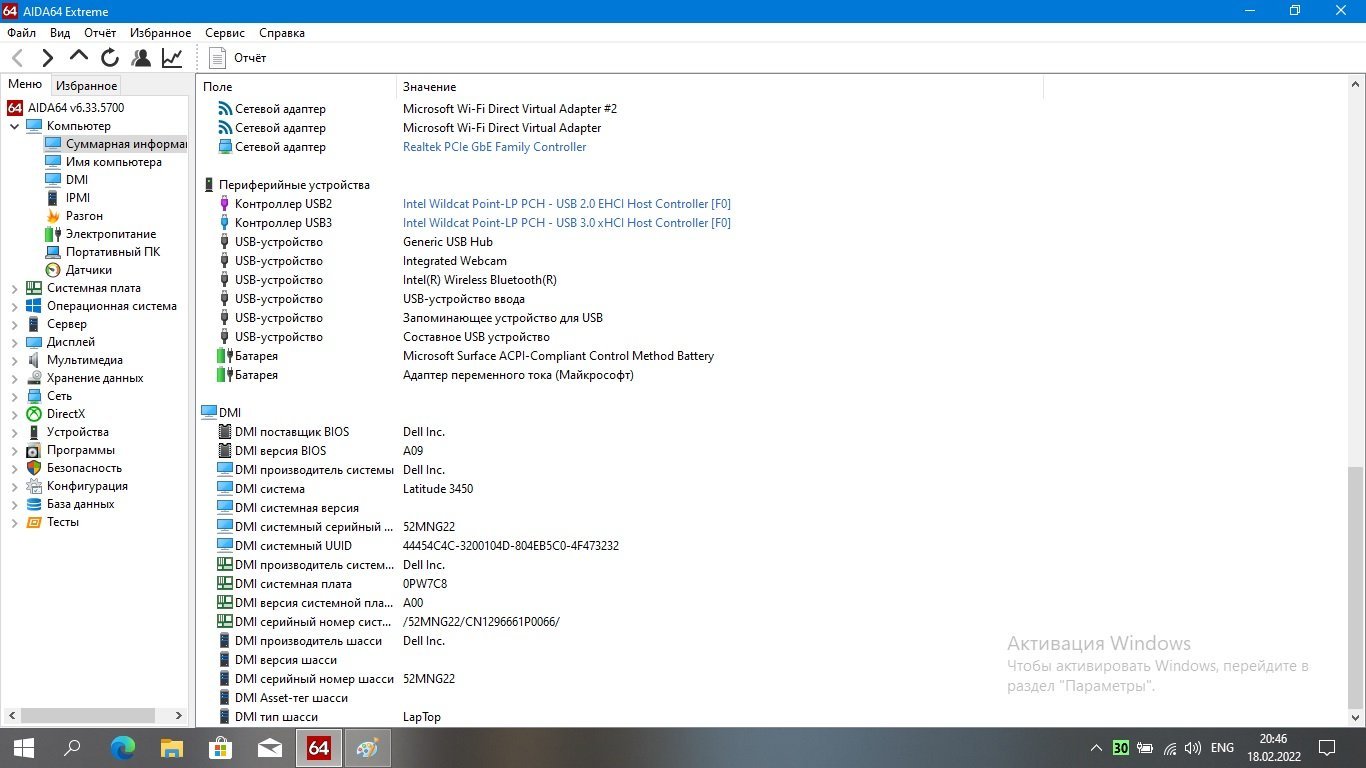Collapse the Компьютер tree node

click(x=15, y=127)
